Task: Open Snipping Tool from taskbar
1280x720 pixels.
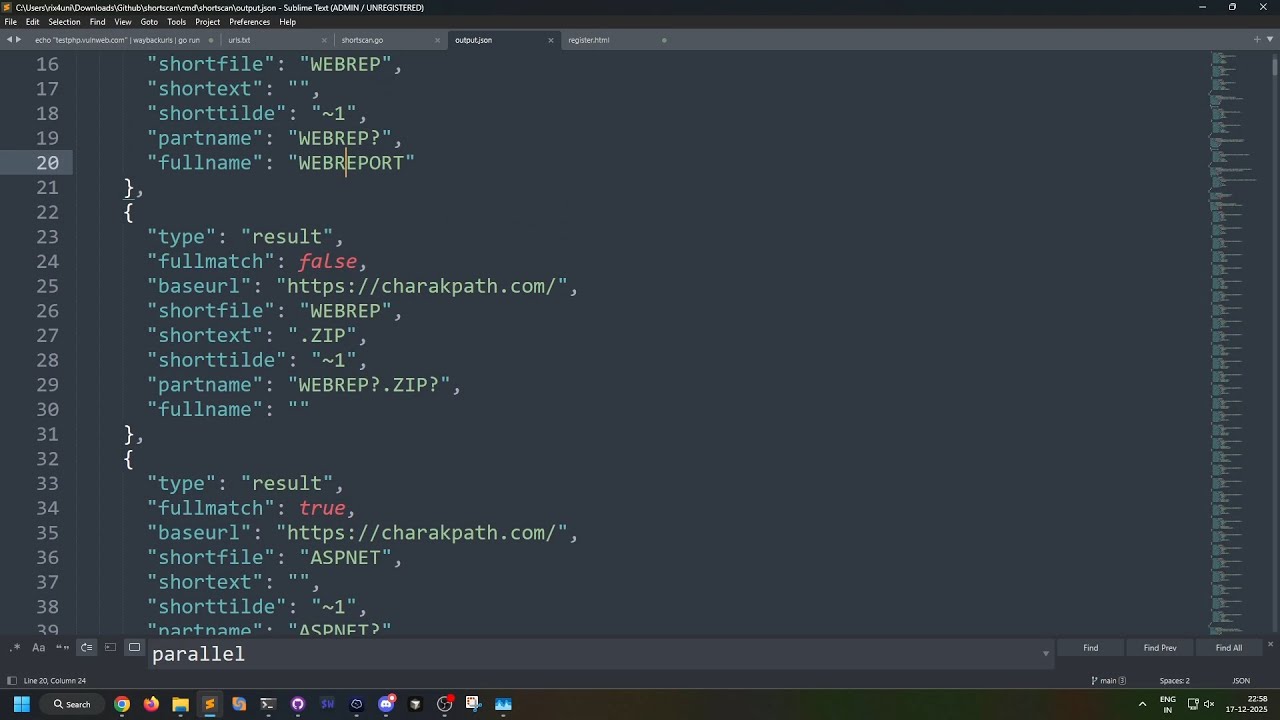Action: 473,704
